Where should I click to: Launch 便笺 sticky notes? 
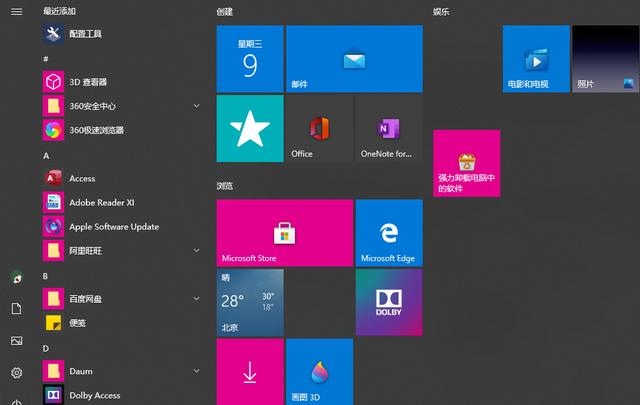[x=122, y=323]
